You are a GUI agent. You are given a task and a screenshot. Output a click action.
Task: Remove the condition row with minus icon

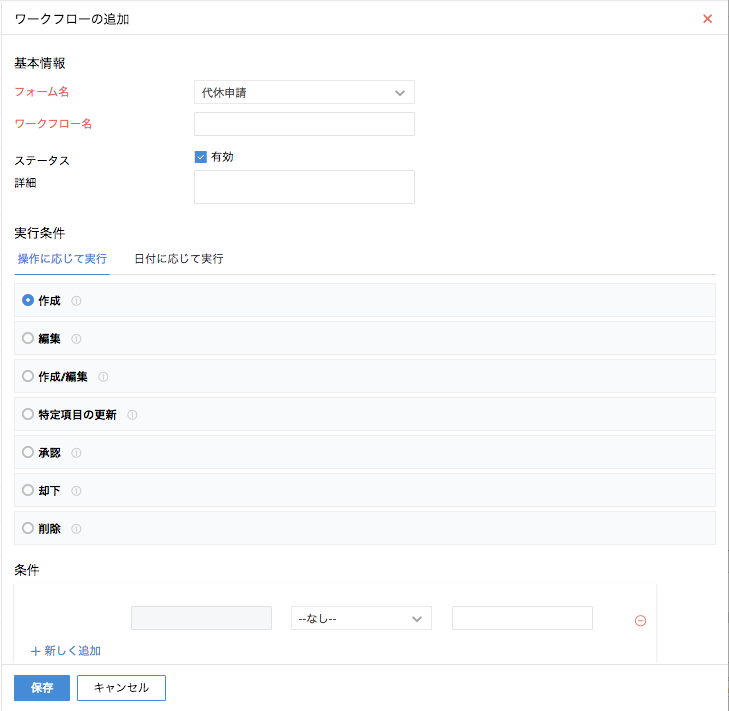640,620
